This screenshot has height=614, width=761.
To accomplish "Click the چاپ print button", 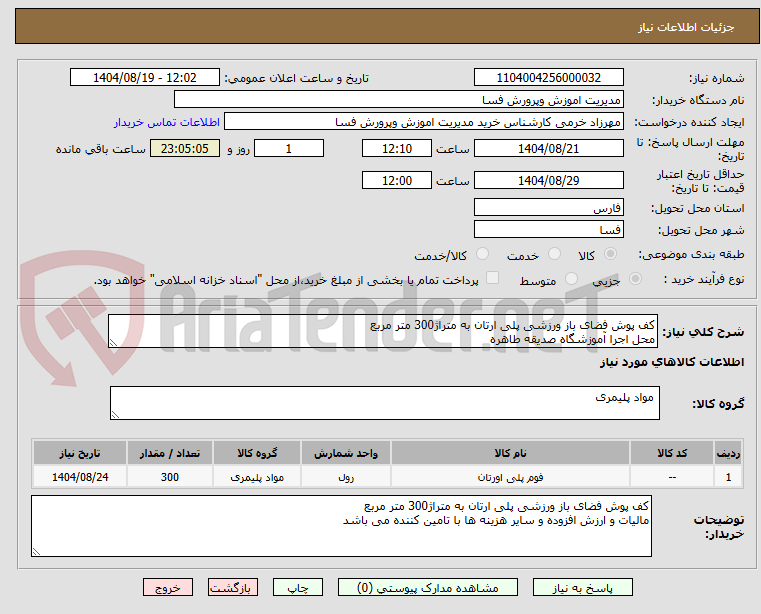I will [x=298, y=587].
